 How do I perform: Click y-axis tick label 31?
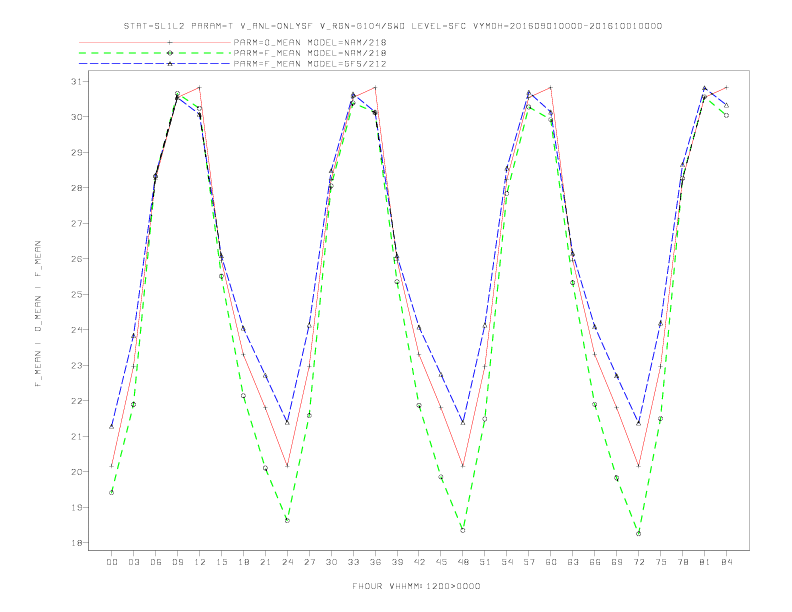77,81
